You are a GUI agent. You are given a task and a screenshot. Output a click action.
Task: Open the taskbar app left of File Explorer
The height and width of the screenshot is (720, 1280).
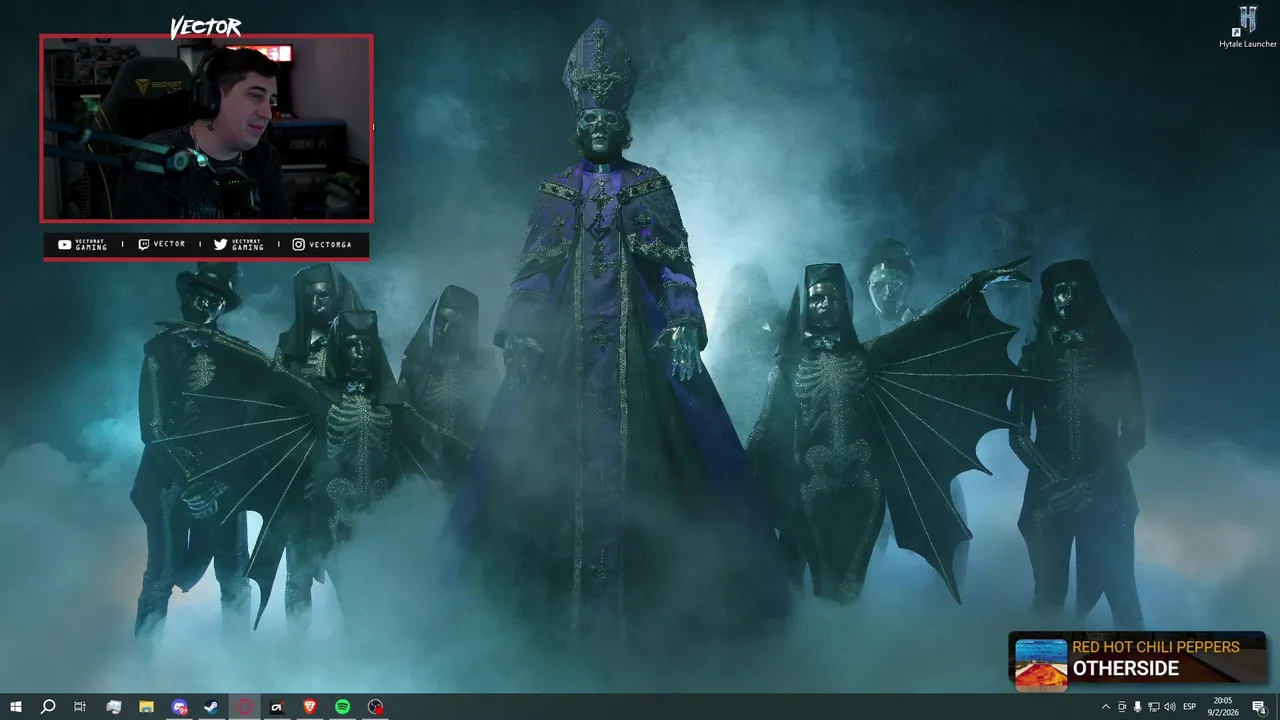pos(114,707)
